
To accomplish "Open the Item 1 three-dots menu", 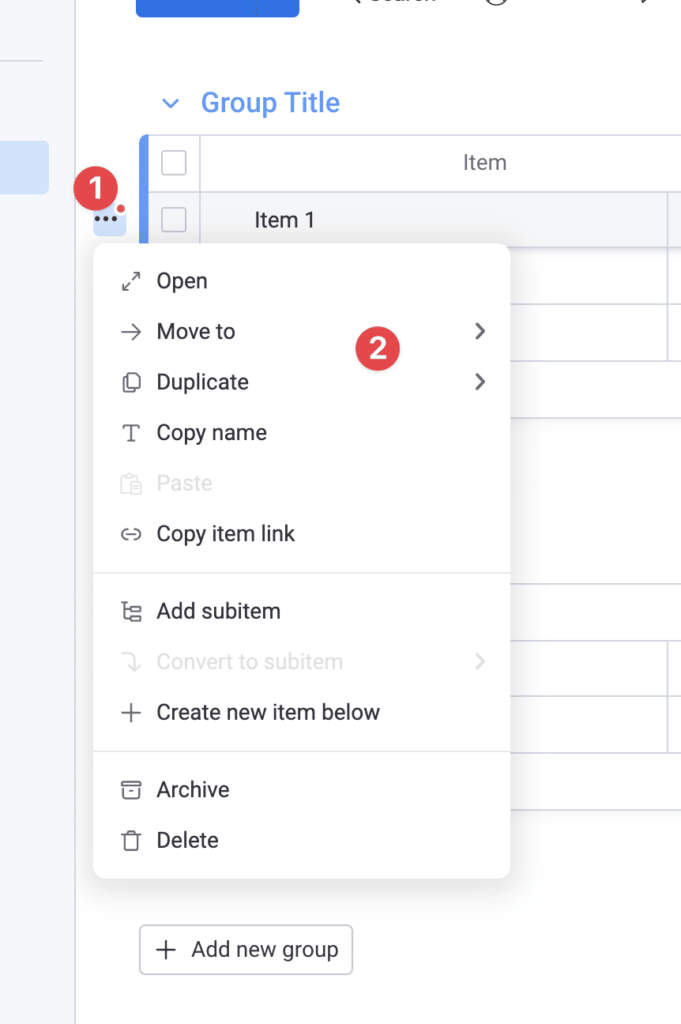I will tap(109, 220).
